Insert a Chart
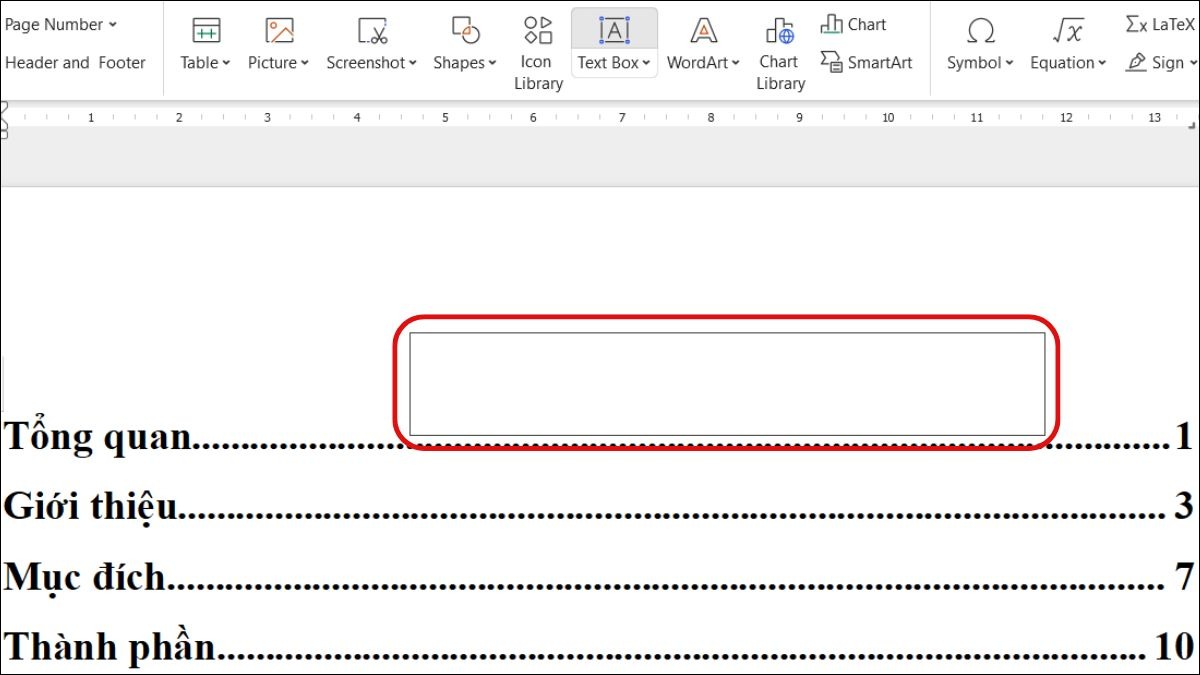This screenshot has width=1200, height=675. click(x=853, y=24)
